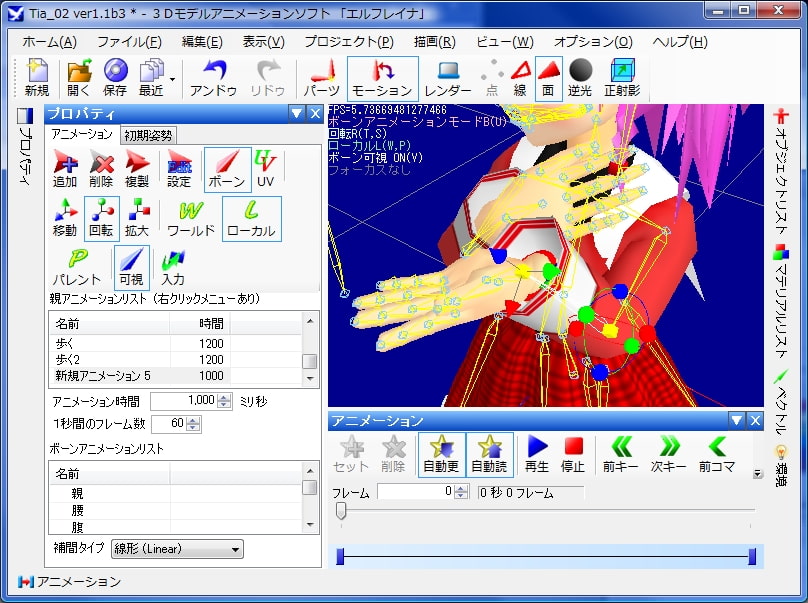Open the プロパティ panel dropdown arrow

297,114
